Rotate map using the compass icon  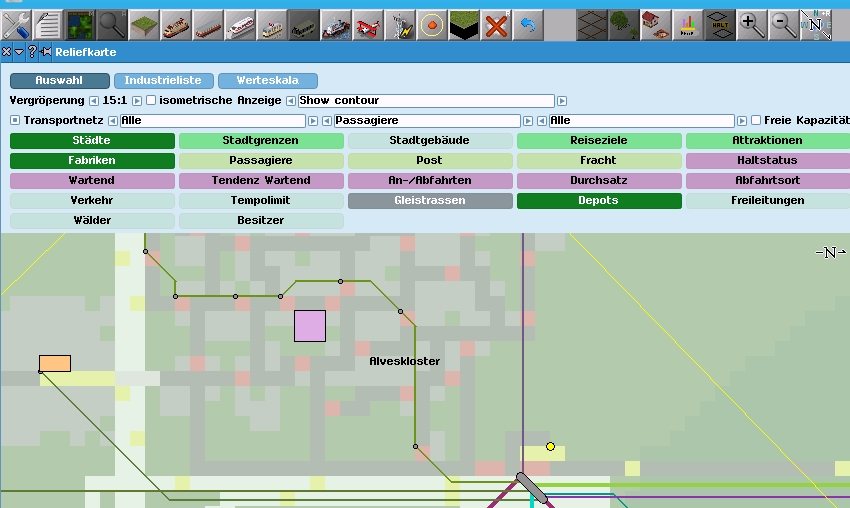click(x=815, y=25)
